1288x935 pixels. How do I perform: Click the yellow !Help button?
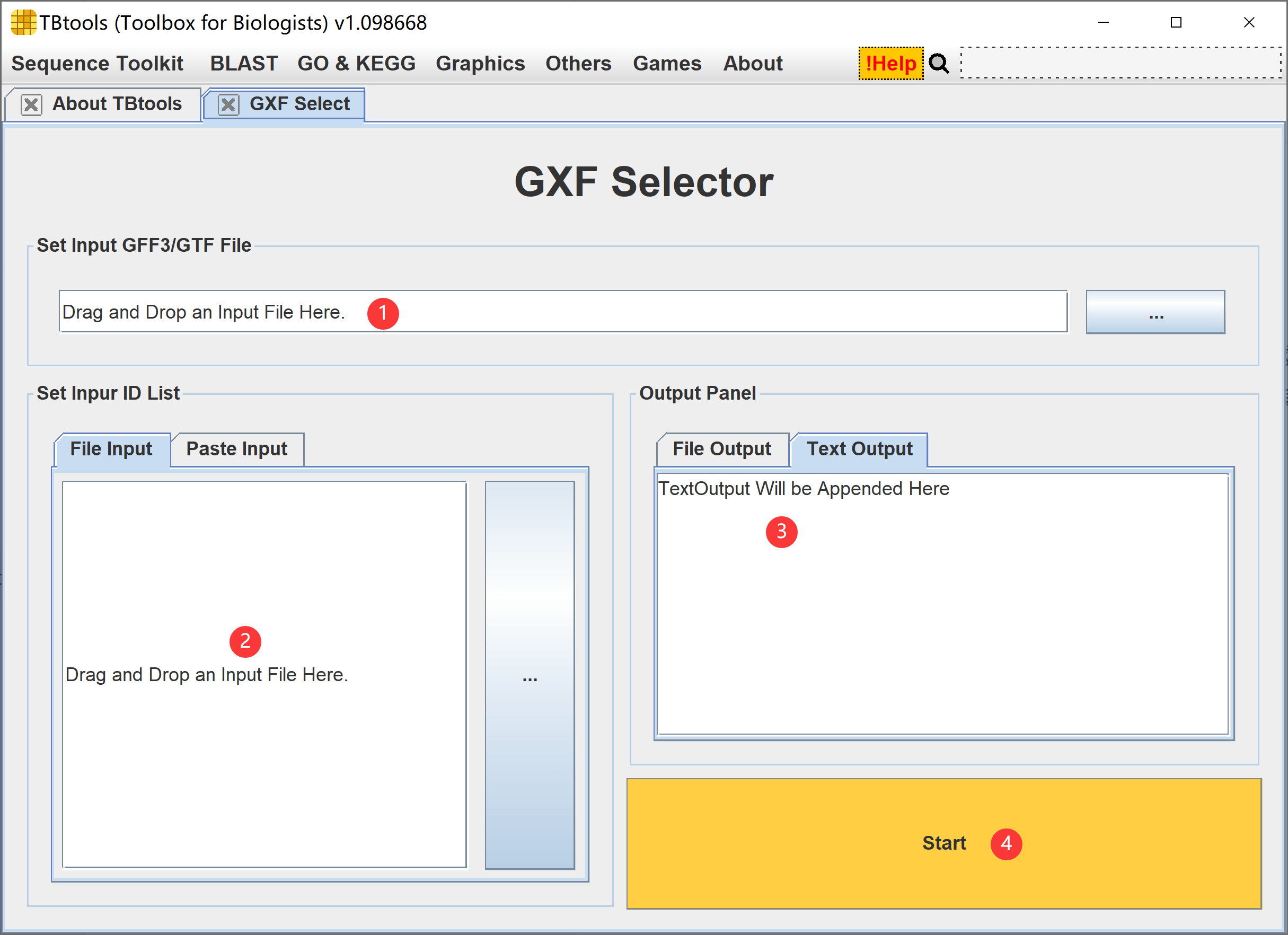tap(890, 64)
